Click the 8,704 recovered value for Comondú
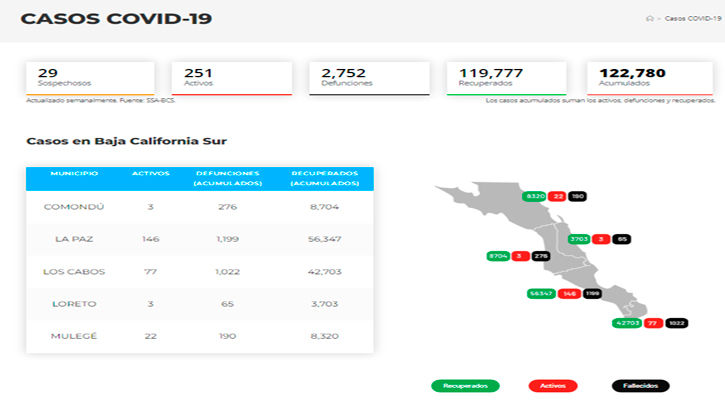Screen dimensions: 725x400 [325, 207]
